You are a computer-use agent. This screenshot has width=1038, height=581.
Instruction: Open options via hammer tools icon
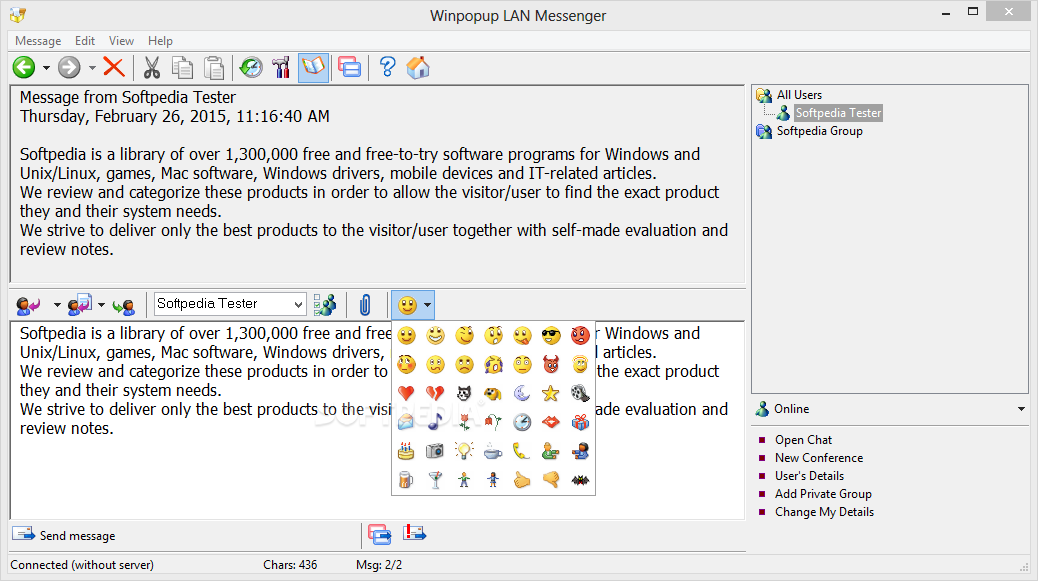281,67
